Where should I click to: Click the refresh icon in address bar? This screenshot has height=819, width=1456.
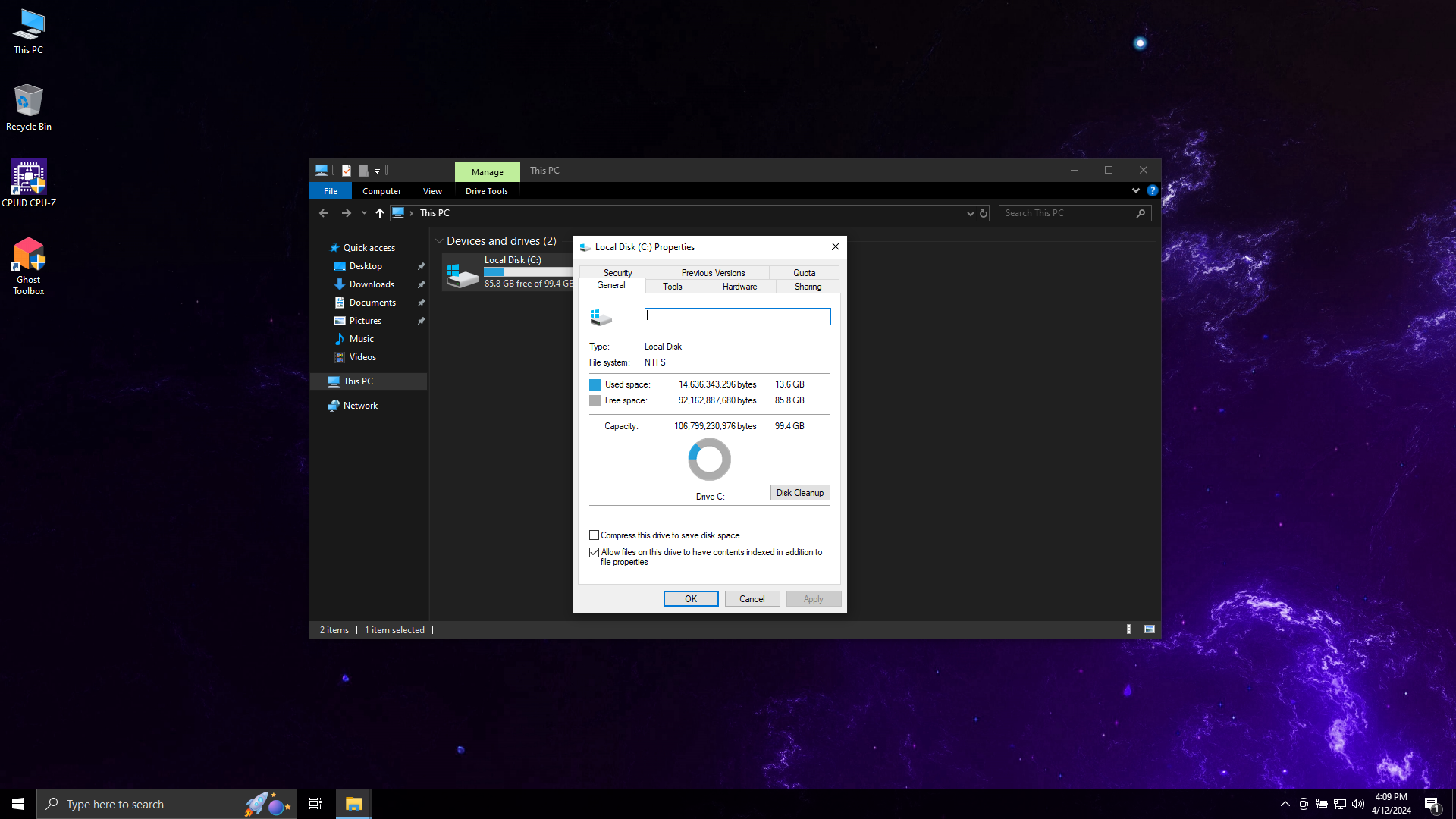point(984,213)
